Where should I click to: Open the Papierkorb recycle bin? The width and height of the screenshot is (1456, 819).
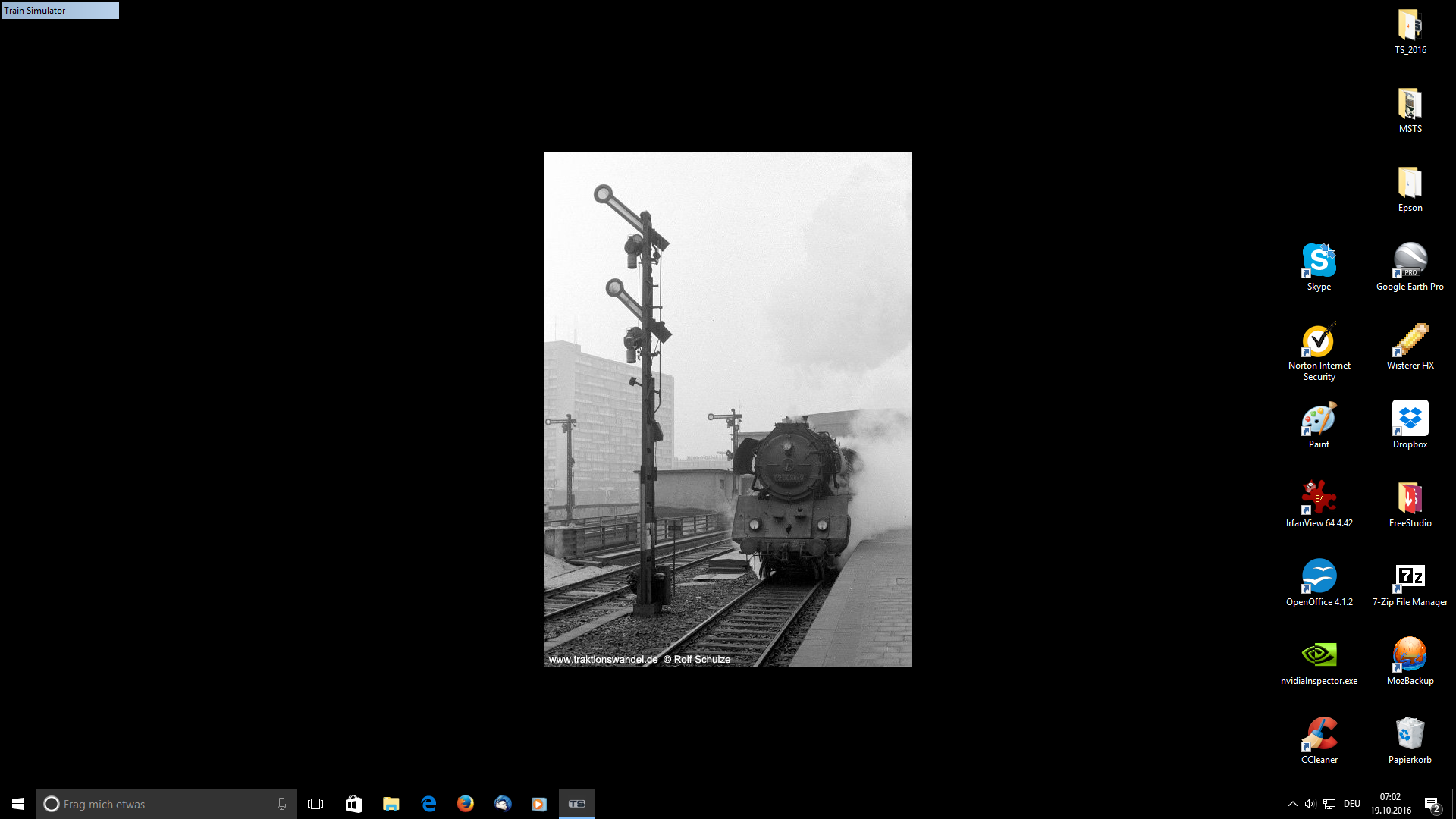[x=1410, y=735]
